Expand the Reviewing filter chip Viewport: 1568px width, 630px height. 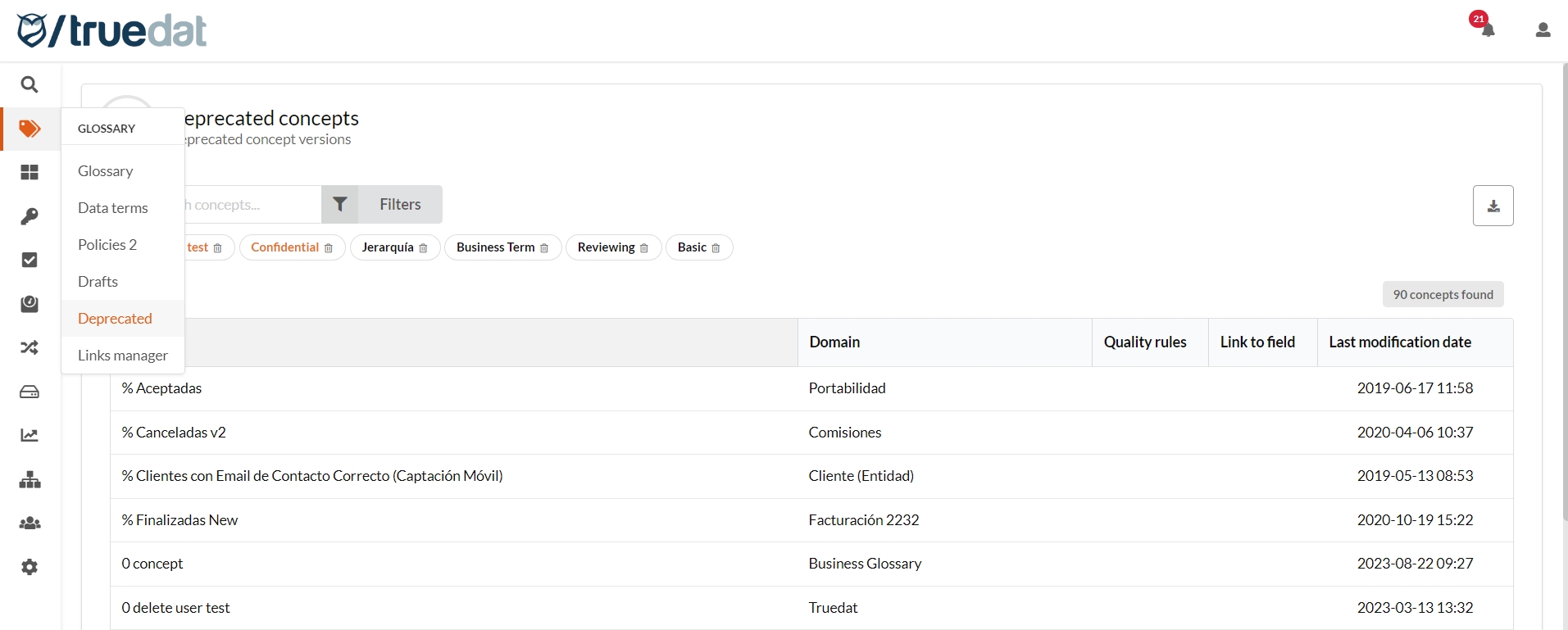606,247
